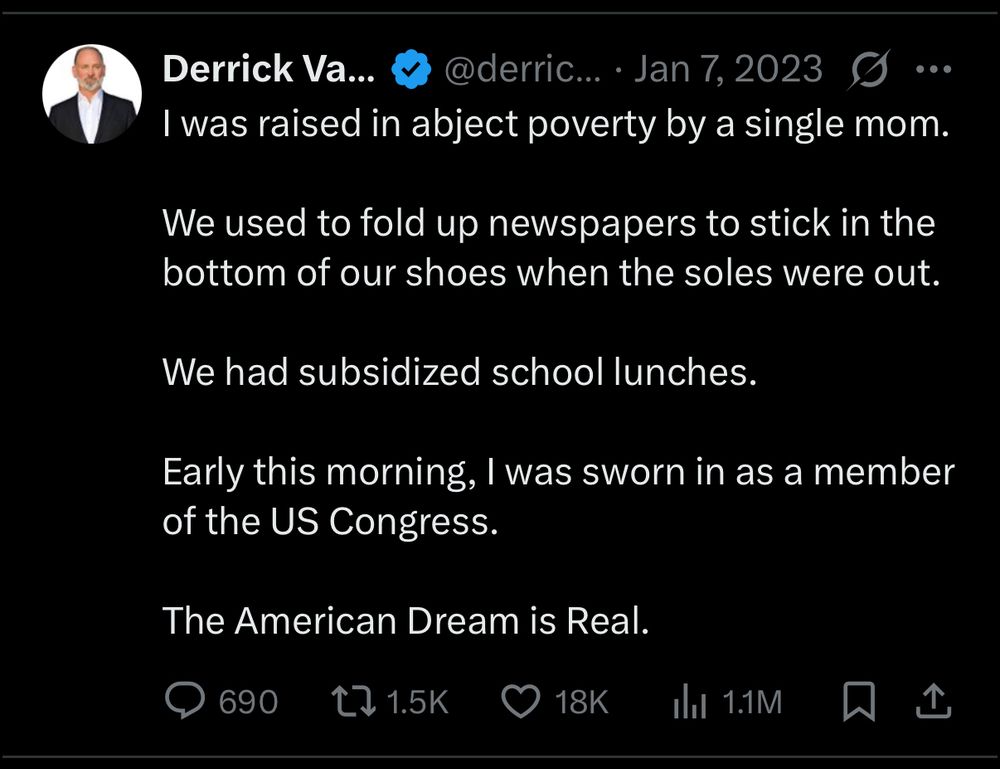Click the 690 replies count
Screen dimensions: 1000x769
[248, 702]
